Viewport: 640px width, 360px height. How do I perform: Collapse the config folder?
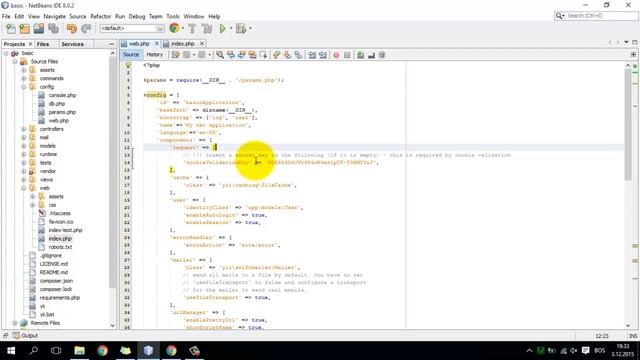point(24,87)
